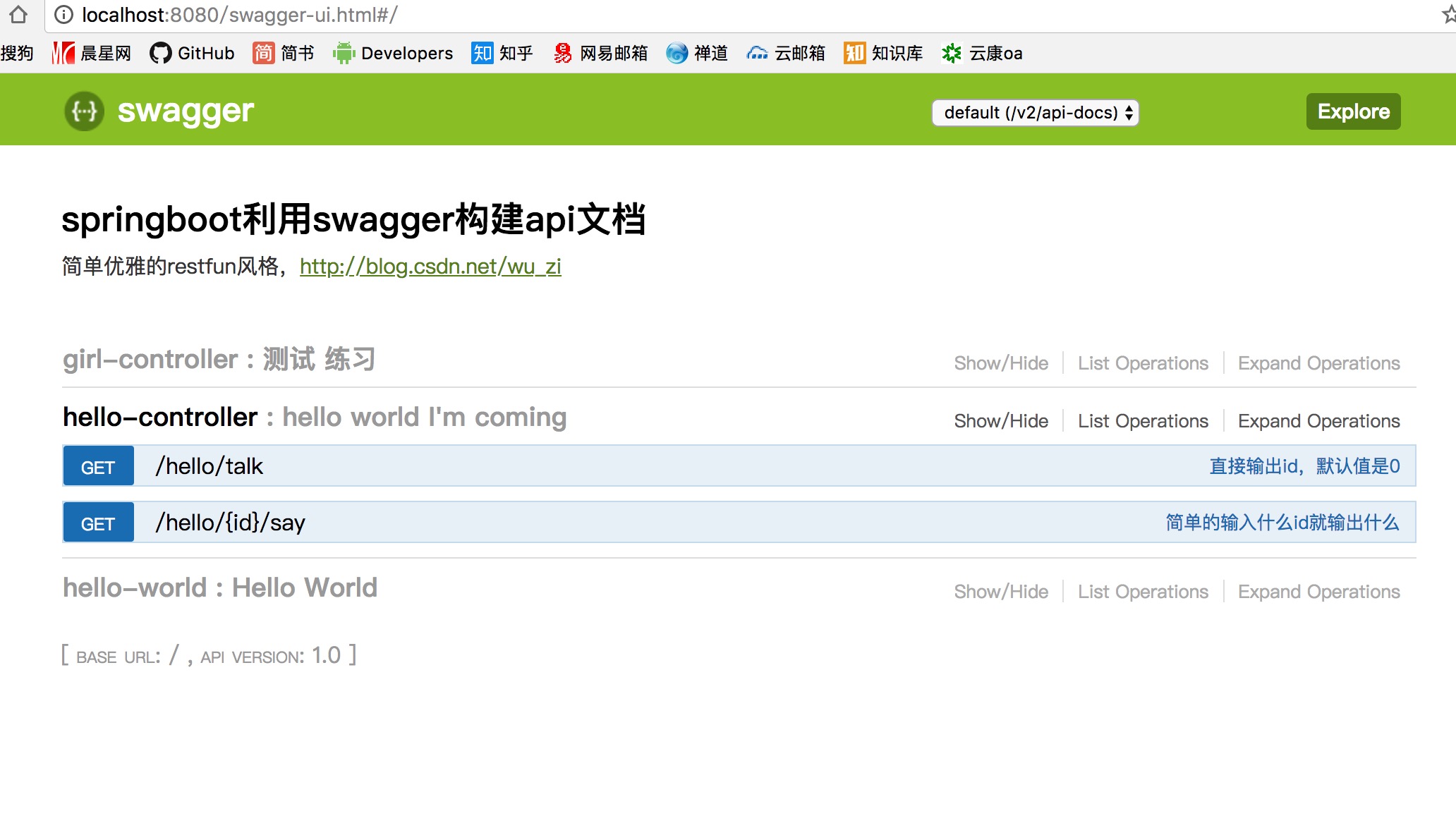This screenshot has height=828, width=1456.
Task: Click the browser home icon
Action: [19, 14]
